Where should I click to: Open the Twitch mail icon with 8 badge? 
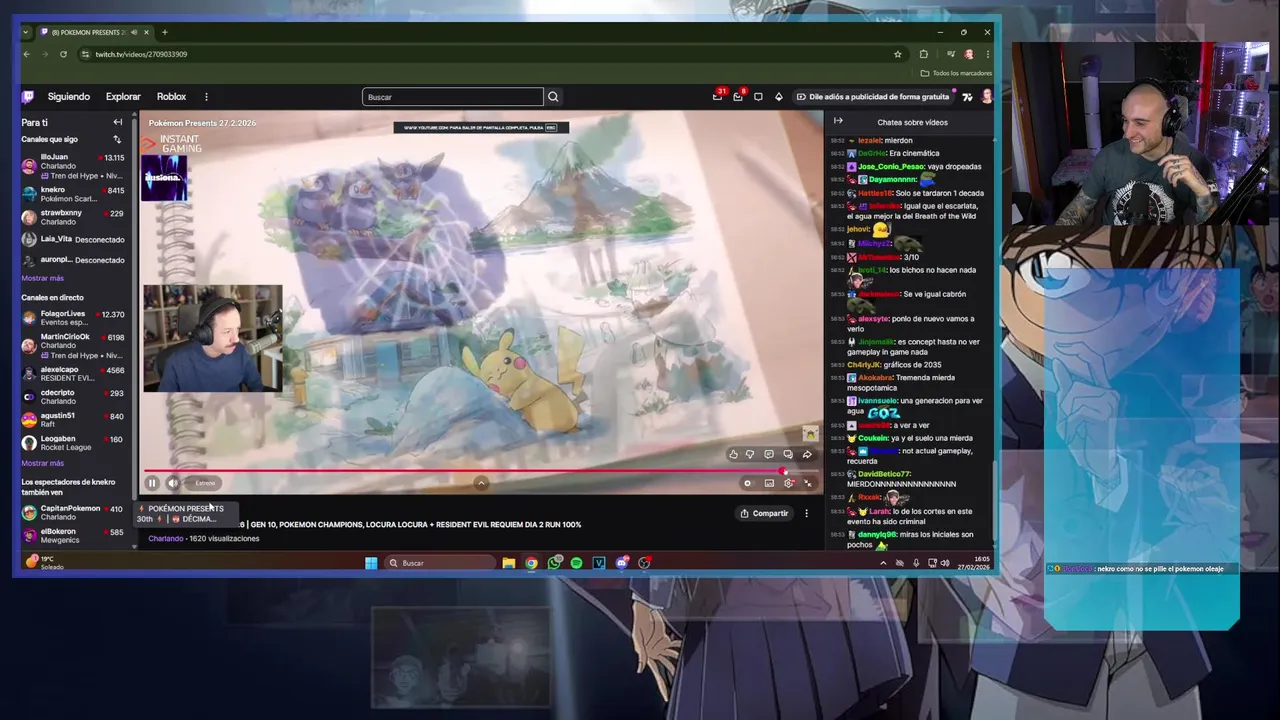coord(738,96)
